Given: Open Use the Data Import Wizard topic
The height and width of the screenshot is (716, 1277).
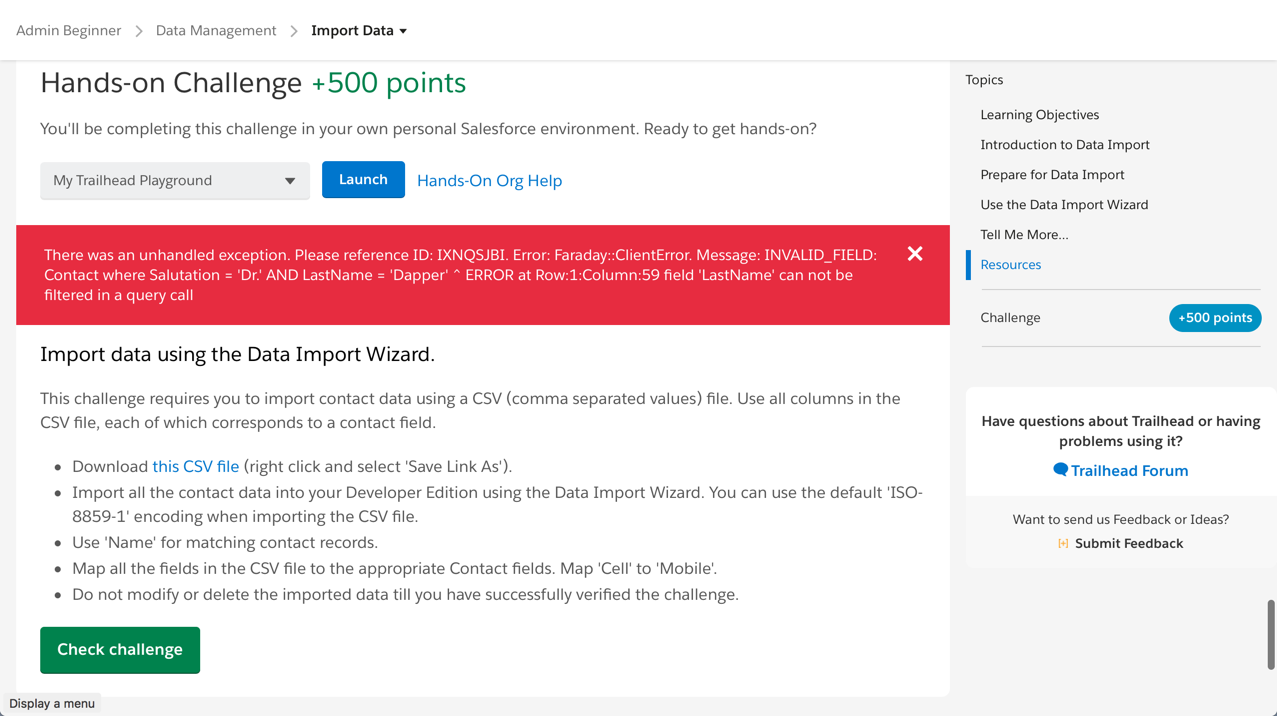Looking at the screenshot, I should 1064,204.
